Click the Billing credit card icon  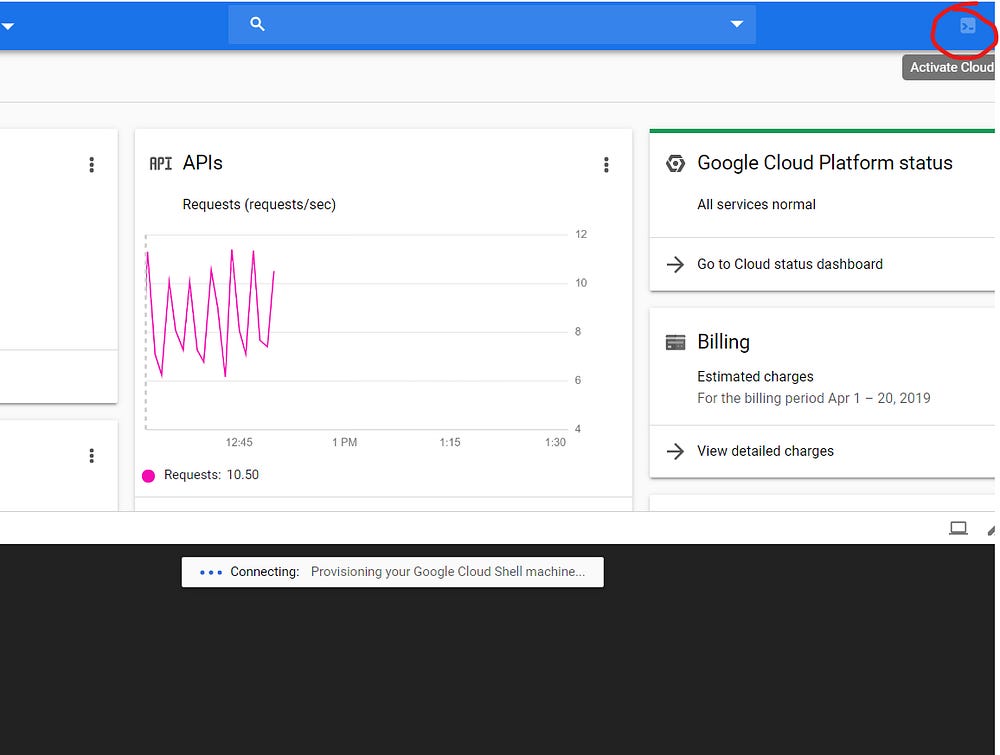point(675,342)
